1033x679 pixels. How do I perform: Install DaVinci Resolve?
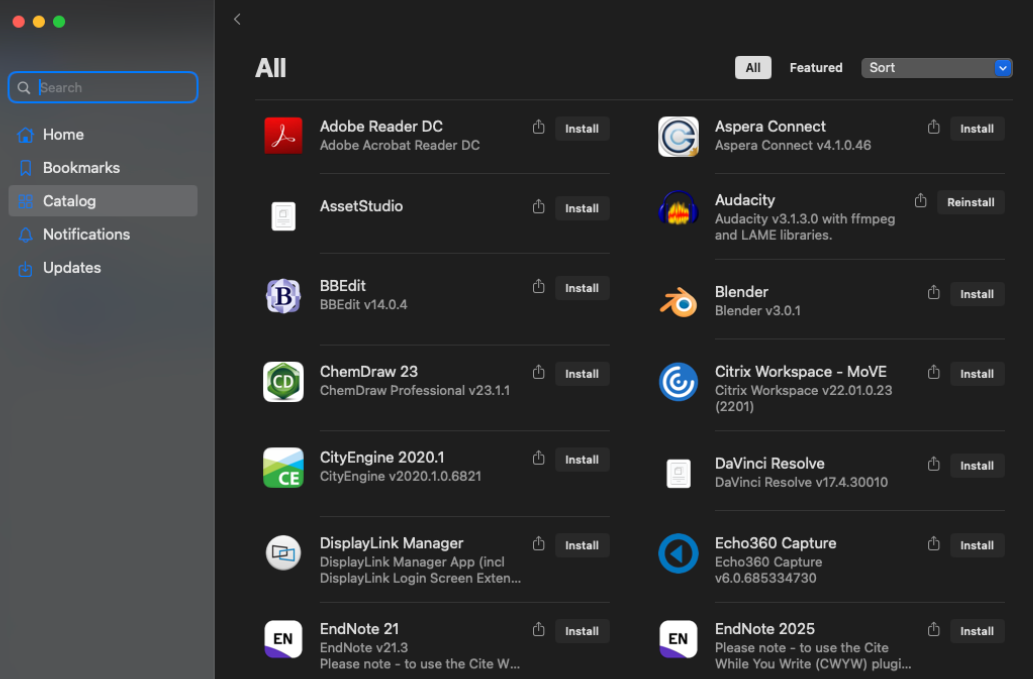tap(977, 466)
